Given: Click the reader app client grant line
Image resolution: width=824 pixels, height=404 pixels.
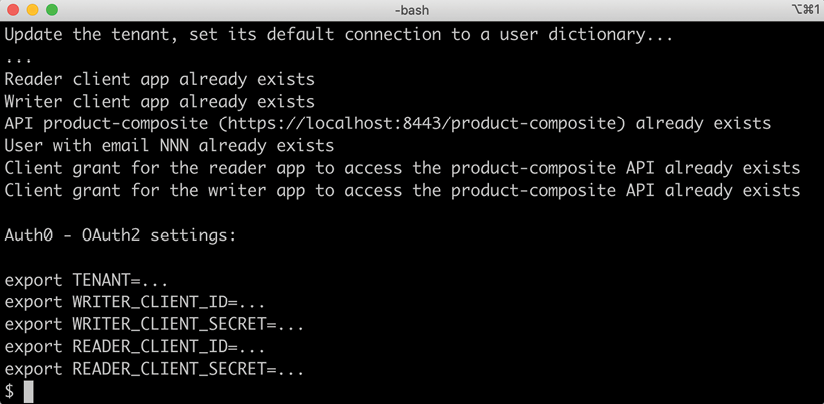Looking at the screenshot, I should (x=402, y=168).
